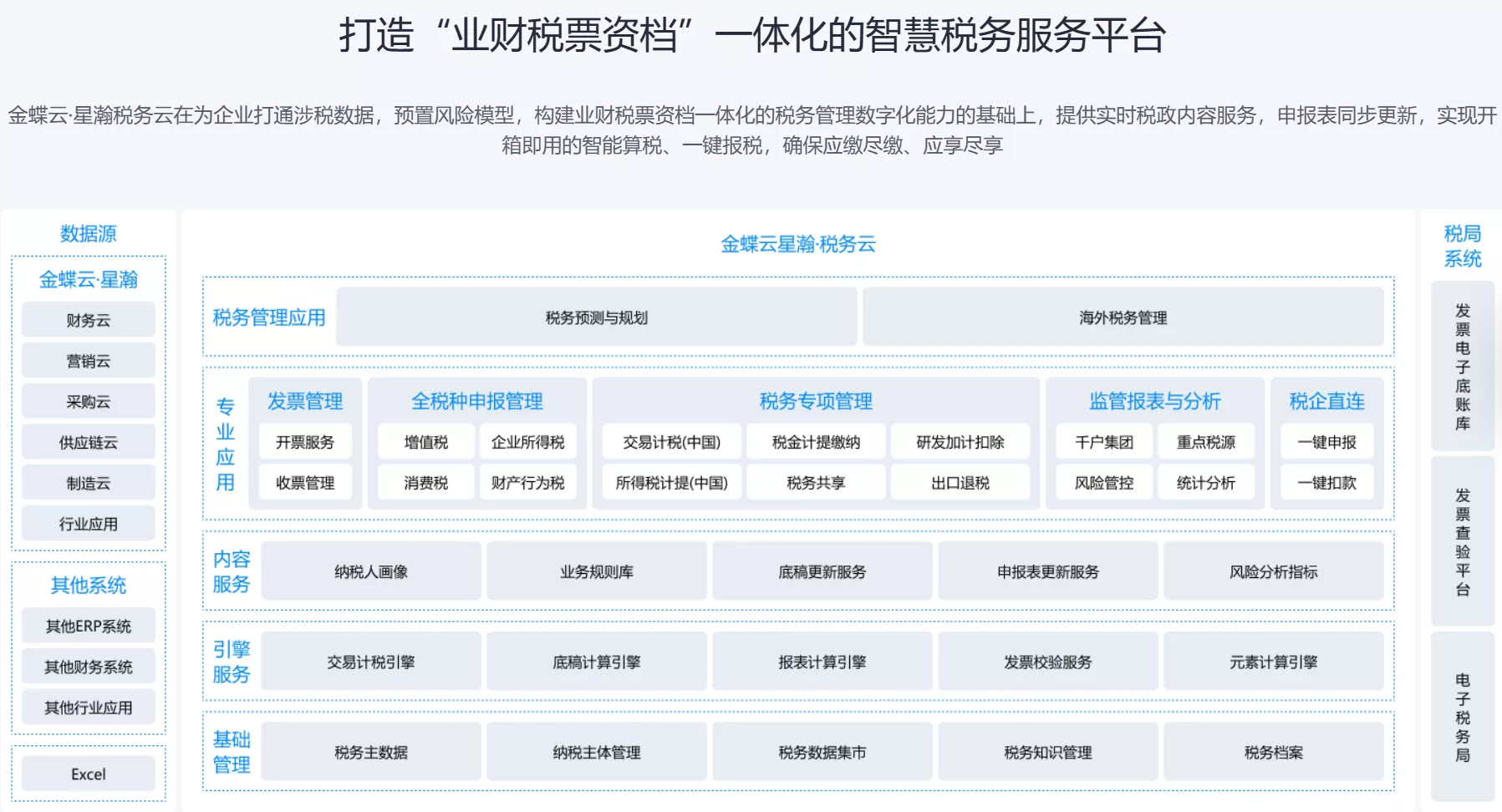This screenshot has height=812, width=1502.
Task: Open the 报表计算引擎 block
Action: coord(822,662)
